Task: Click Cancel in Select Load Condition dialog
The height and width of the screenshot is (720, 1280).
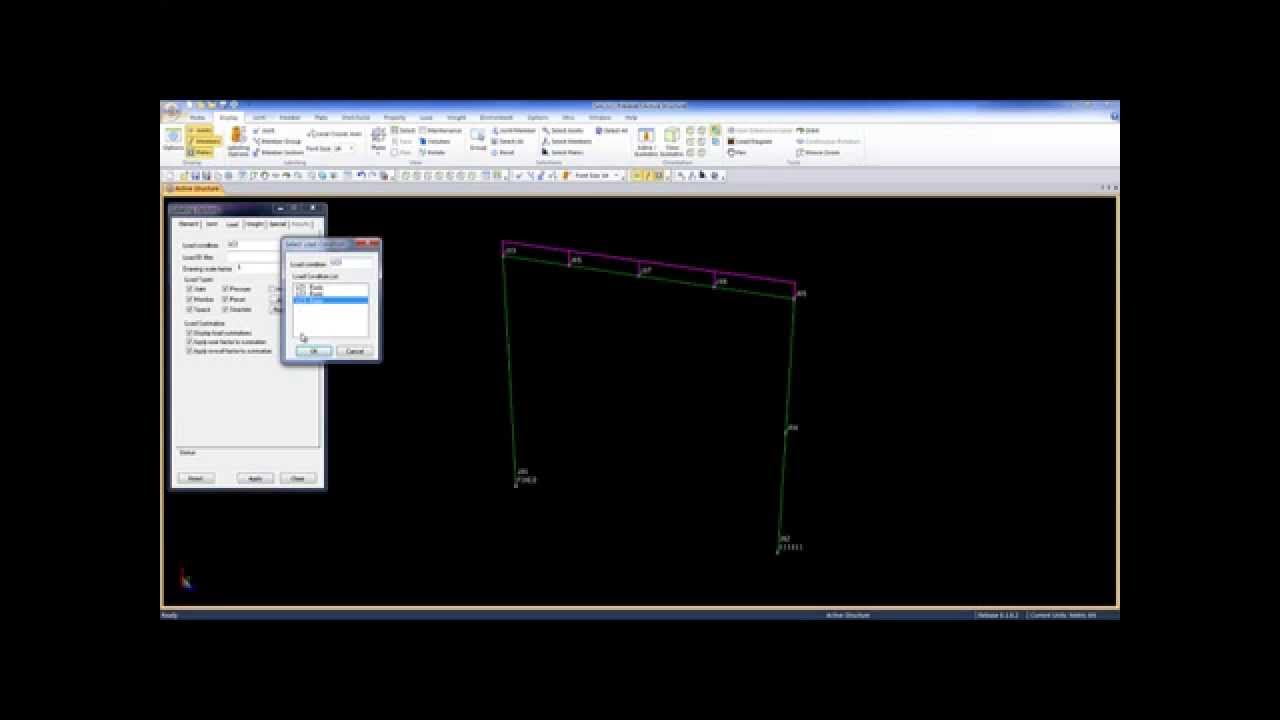Action: click(354, 351)
